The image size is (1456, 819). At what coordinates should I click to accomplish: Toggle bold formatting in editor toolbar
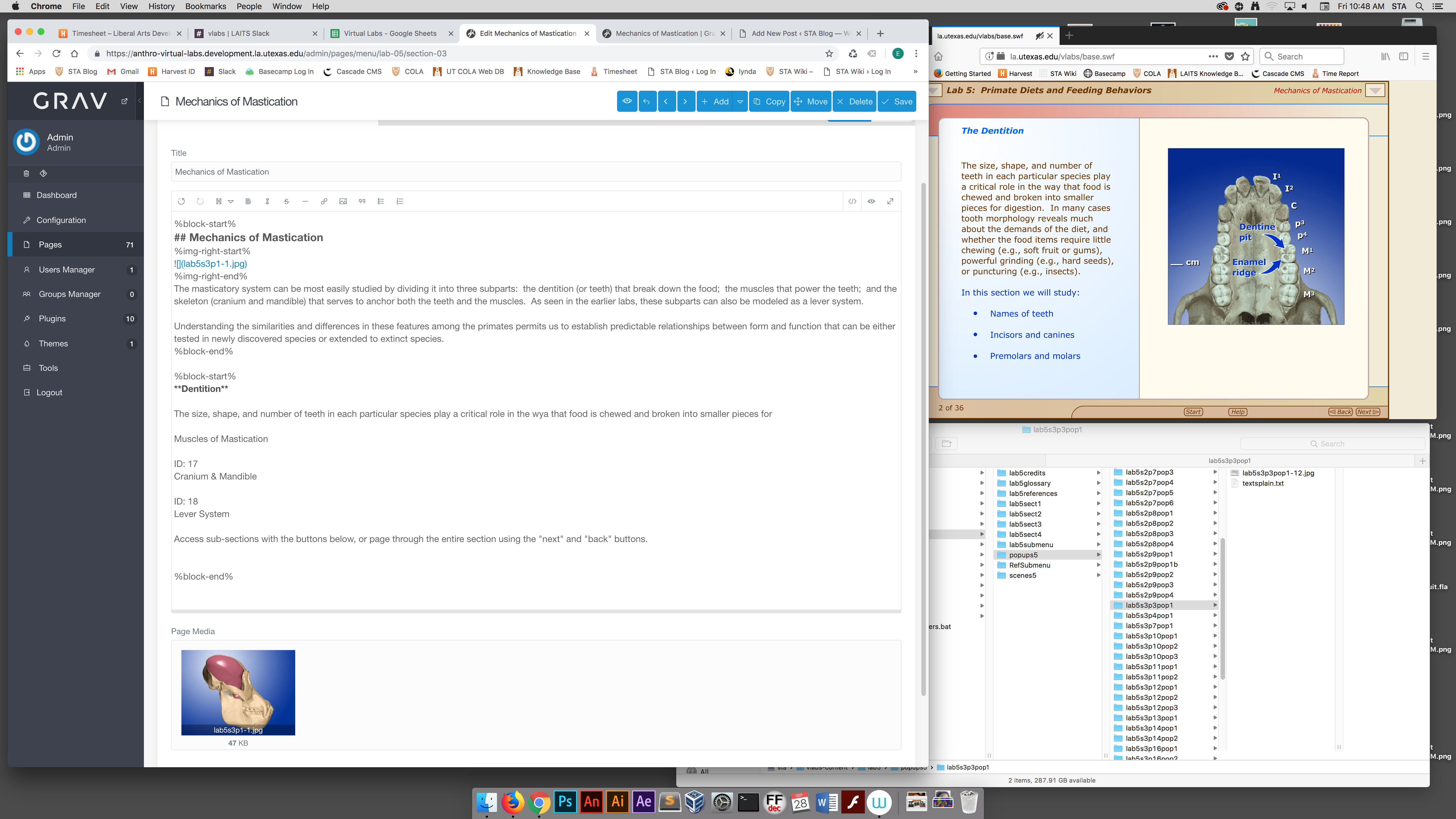point(248,201)
